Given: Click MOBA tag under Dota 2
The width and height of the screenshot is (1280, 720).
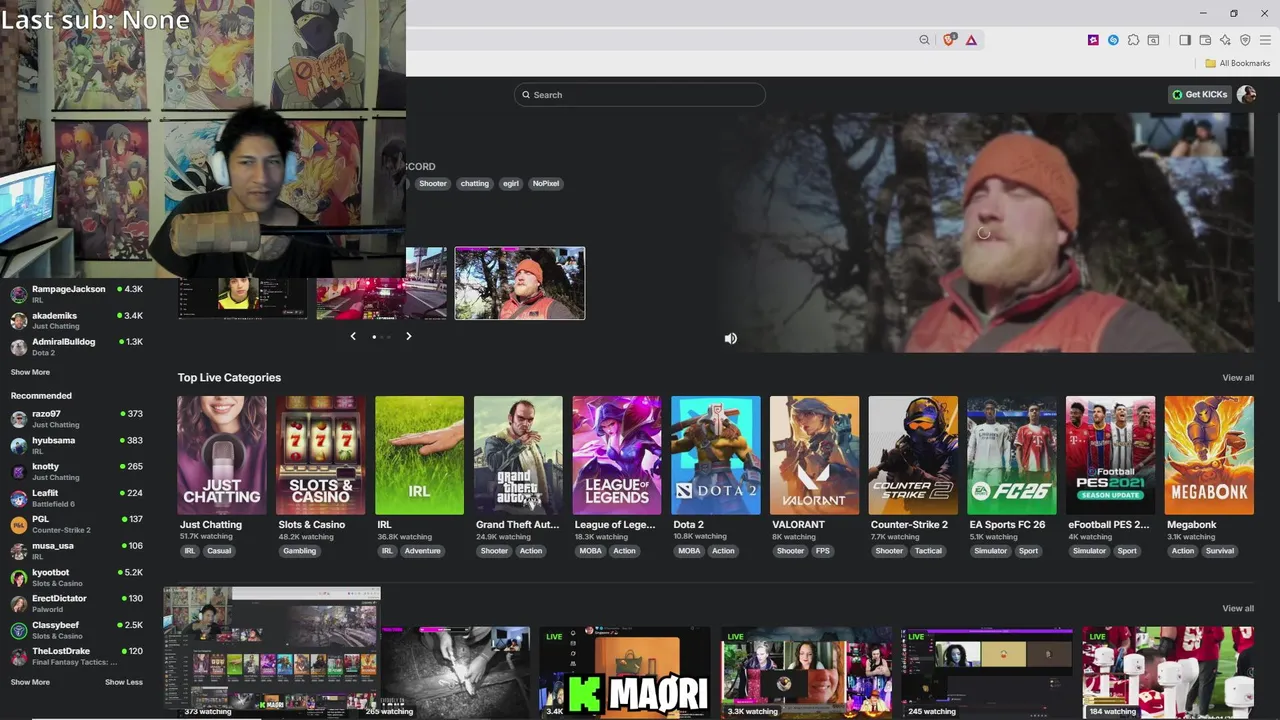Looking at the screenshot, I should pos(689,551).
